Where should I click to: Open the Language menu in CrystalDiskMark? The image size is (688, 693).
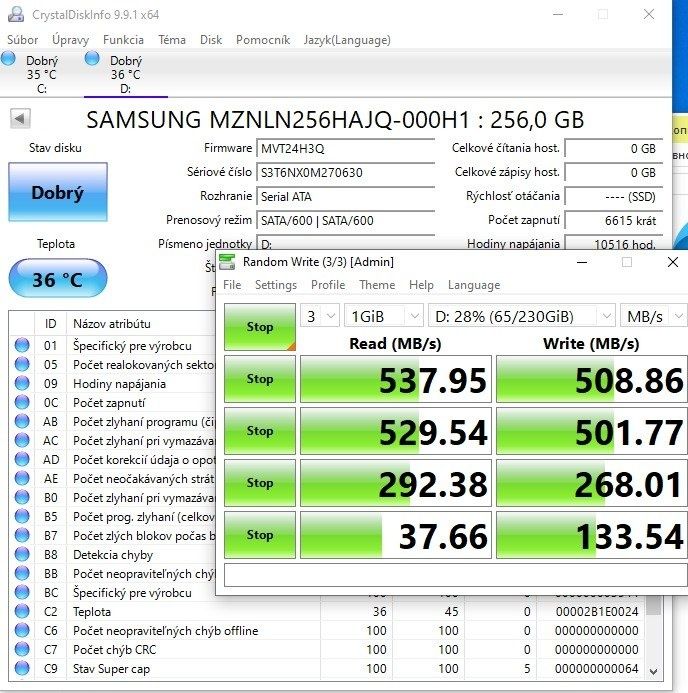pyautogui.click(x=474, y=285)
